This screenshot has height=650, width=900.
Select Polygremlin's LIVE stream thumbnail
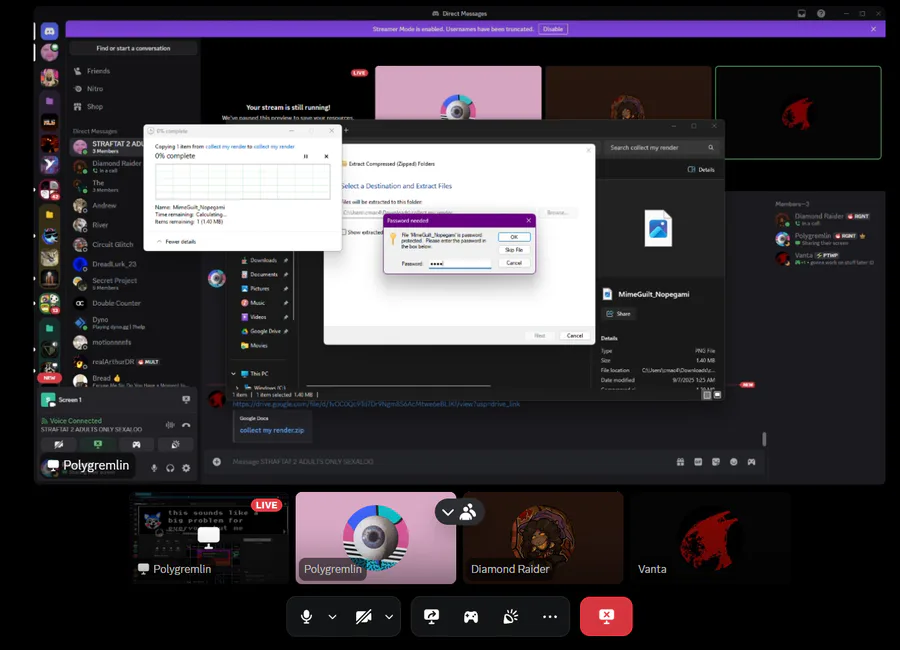click(210, 538)
